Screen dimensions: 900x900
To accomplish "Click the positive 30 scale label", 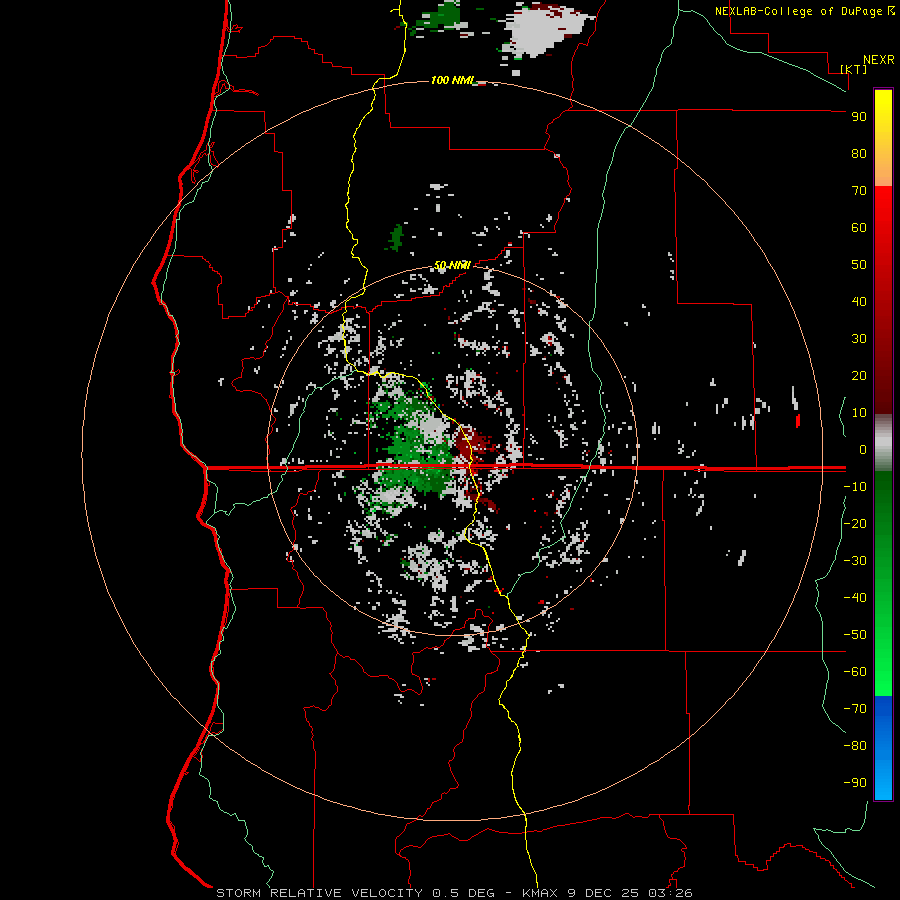I will 859,339.
